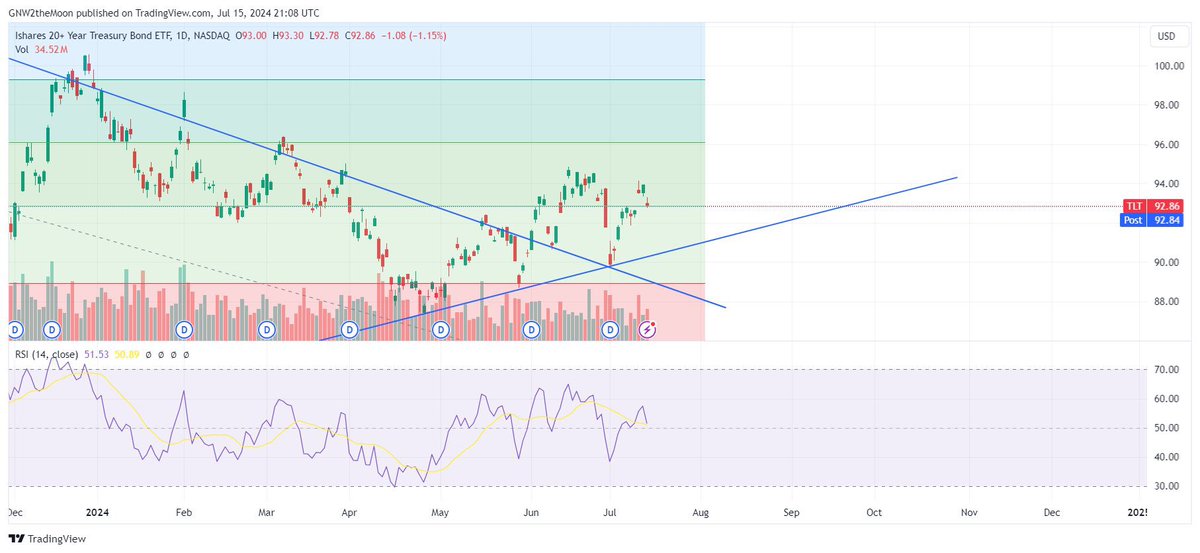Click the Feb label on time axis
1200x553 pixels.
click(x=184, y=512)
